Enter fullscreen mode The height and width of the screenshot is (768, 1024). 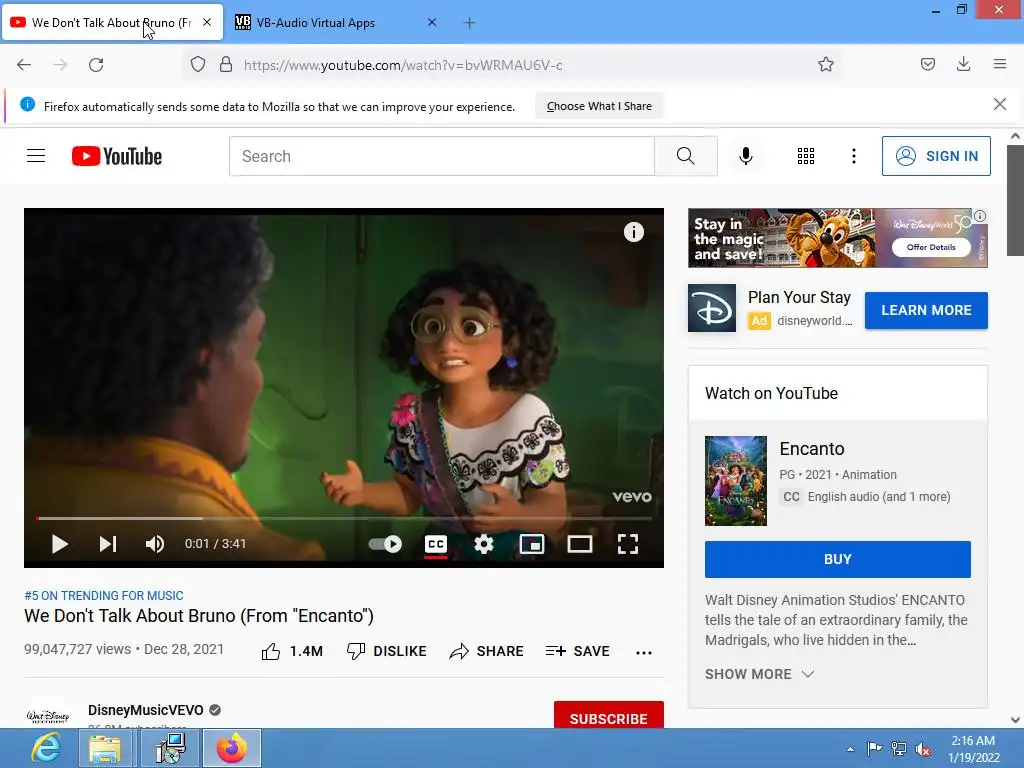pos(628,544)
